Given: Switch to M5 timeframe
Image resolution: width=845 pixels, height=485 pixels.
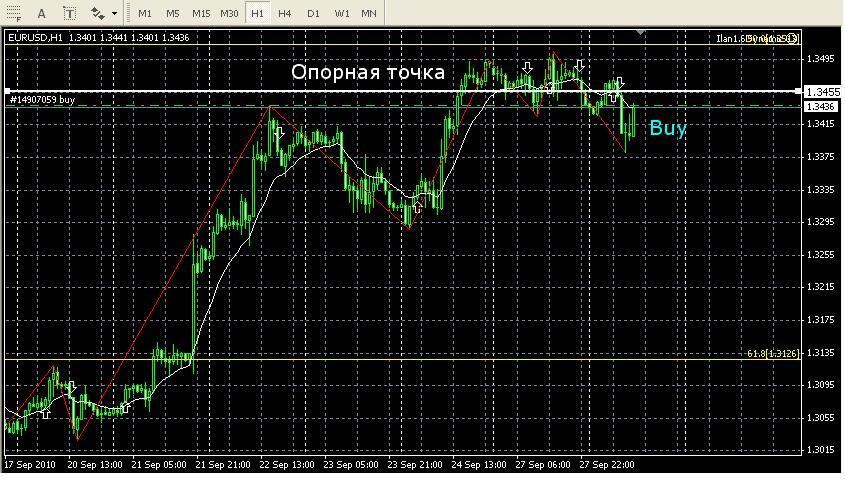Looking at the screenshot, I should tap(172, 13).
